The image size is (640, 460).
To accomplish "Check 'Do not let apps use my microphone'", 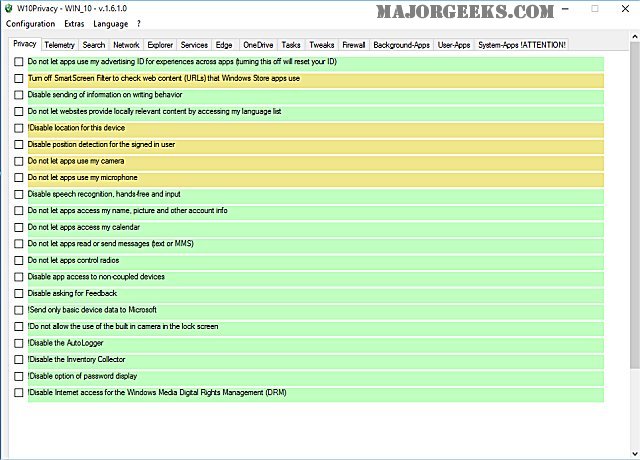I will click(x=19, y=178).
